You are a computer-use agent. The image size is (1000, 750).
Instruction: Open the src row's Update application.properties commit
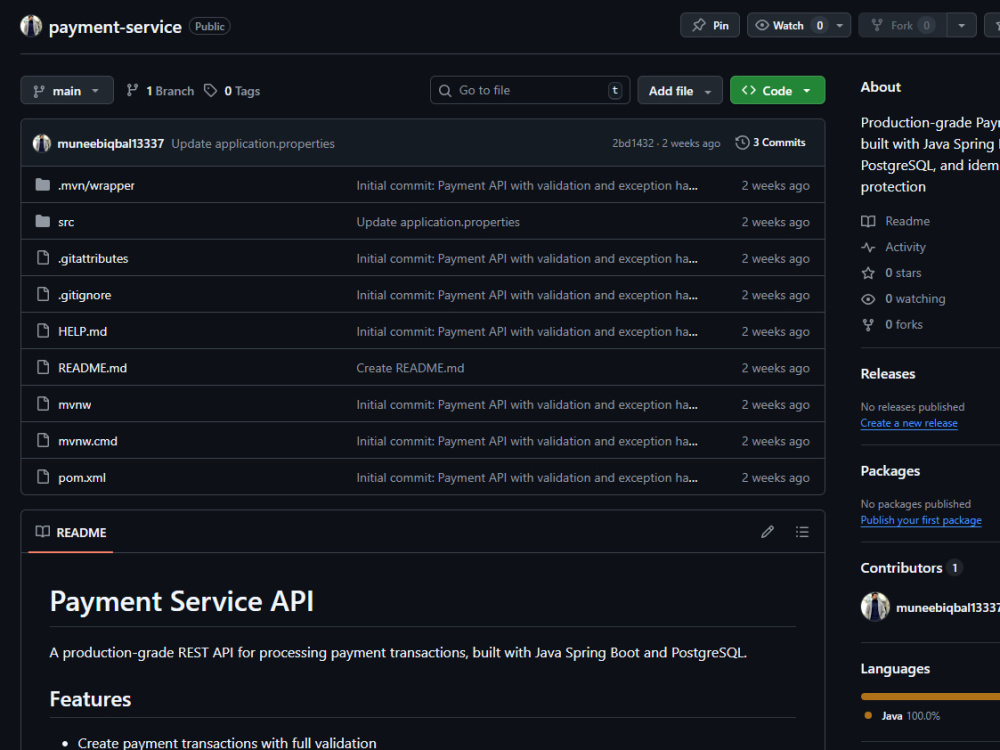[x=438, y=222]
